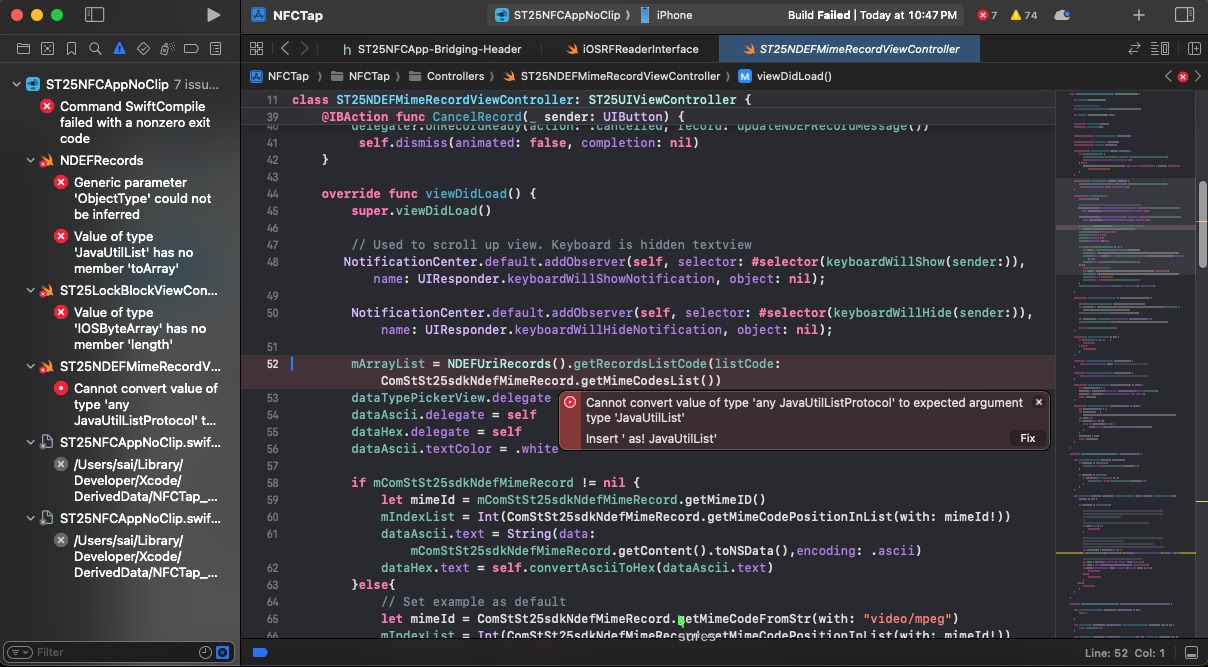Click the Run build play button
This screenshot has height=667, width=1208.
pyautogui.click(x=213, y=15)
